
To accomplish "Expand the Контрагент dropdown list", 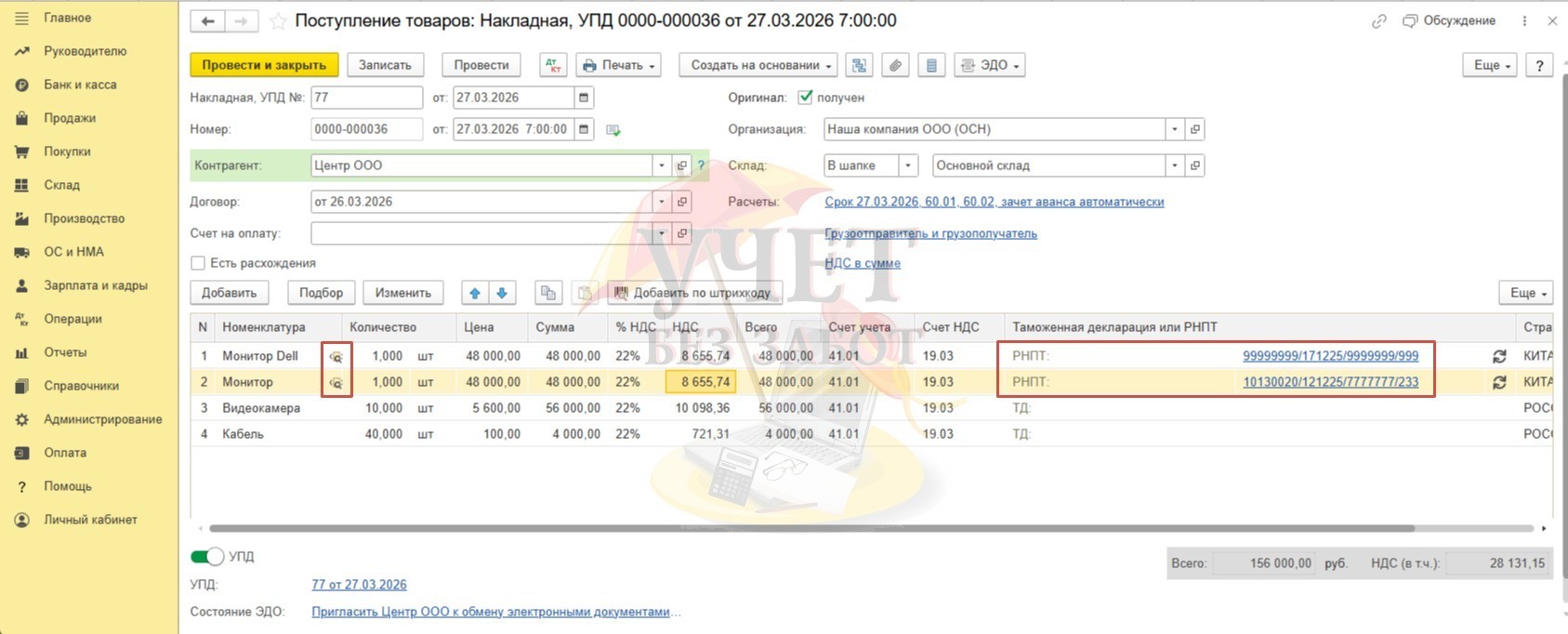I will (662, 165).
